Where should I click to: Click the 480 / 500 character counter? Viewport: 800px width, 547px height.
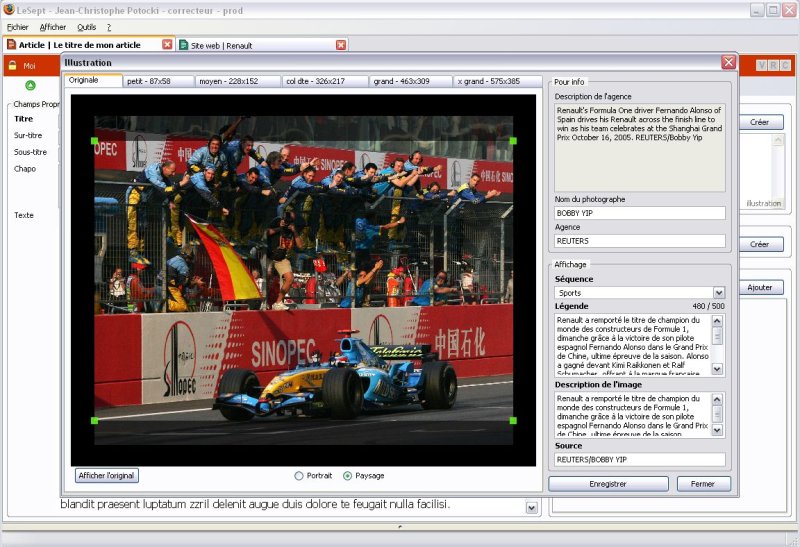tap(708, 306)
